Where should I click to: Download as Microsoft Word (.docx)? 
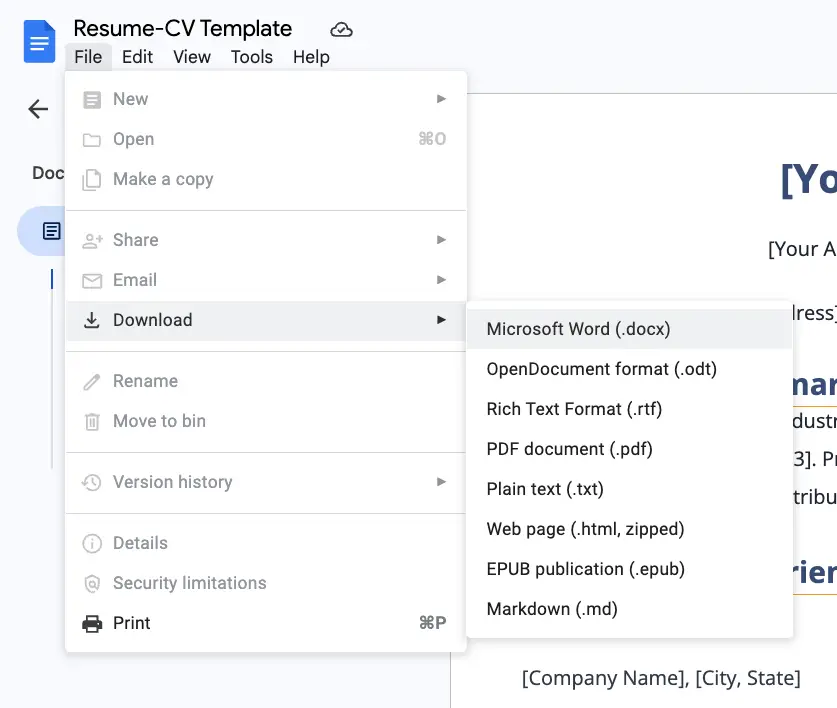tap(578, 329)
